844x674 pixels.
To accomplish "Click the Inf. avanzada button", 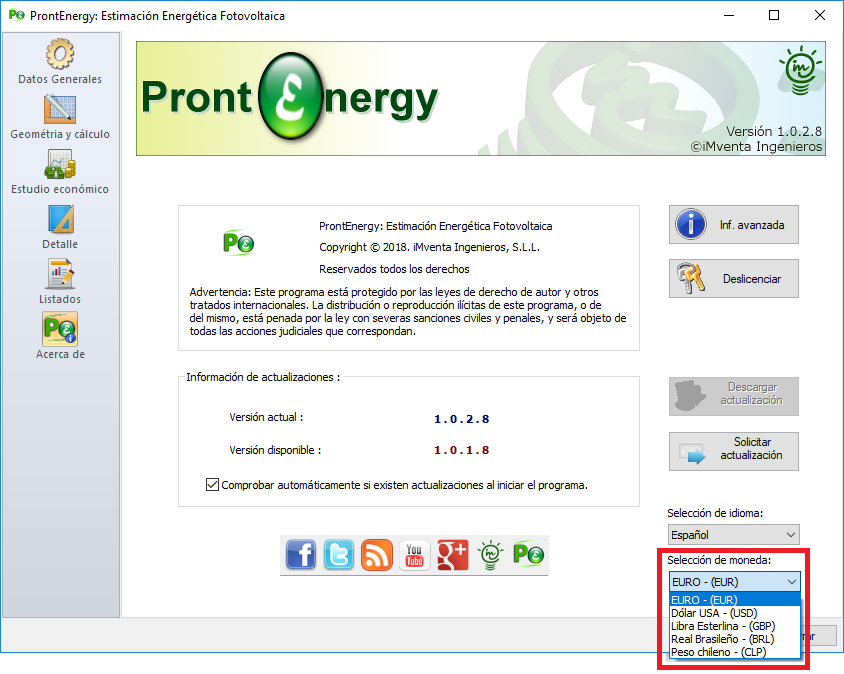I will pyautogui.click(x=734, y=224).
